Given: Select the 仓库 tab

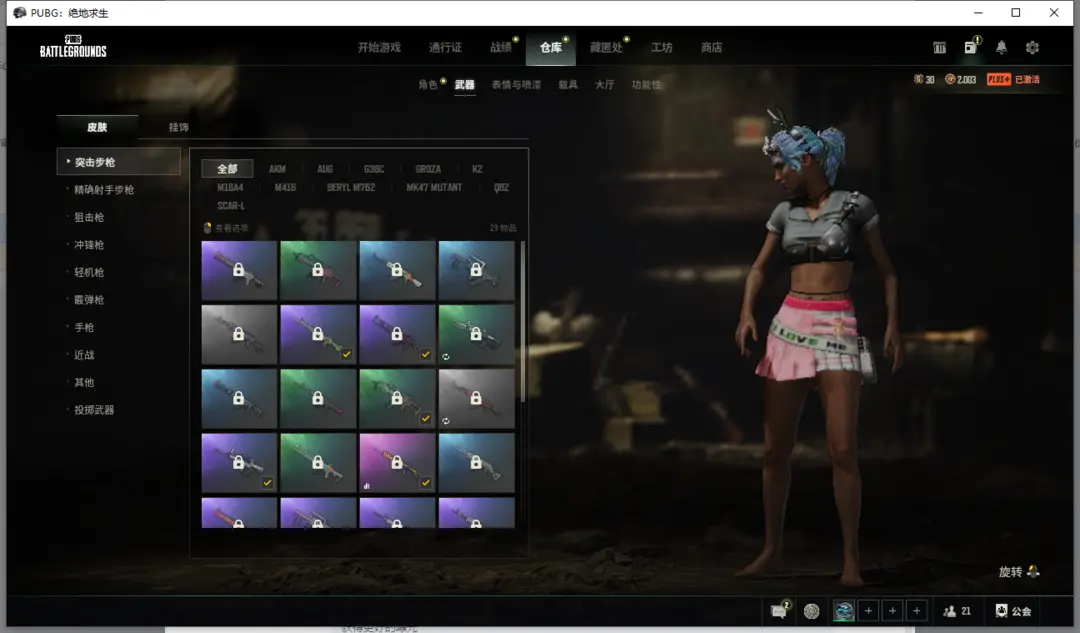Looking at the screenshot, I should click(550, 48).
